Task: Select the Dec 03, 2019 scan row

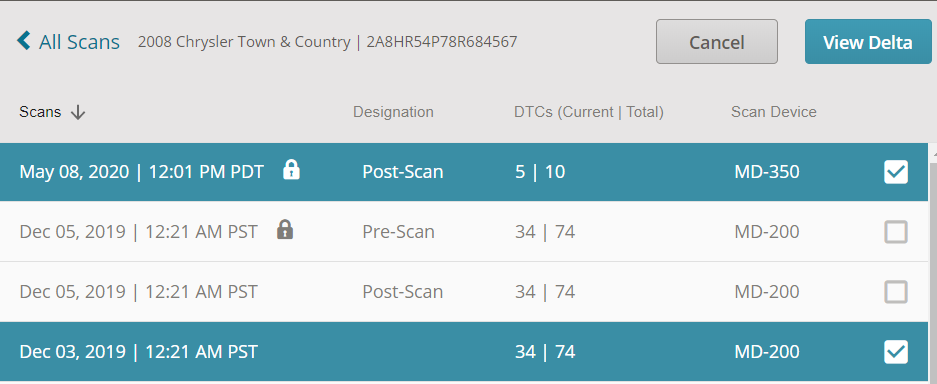Action: click(464, 352)
